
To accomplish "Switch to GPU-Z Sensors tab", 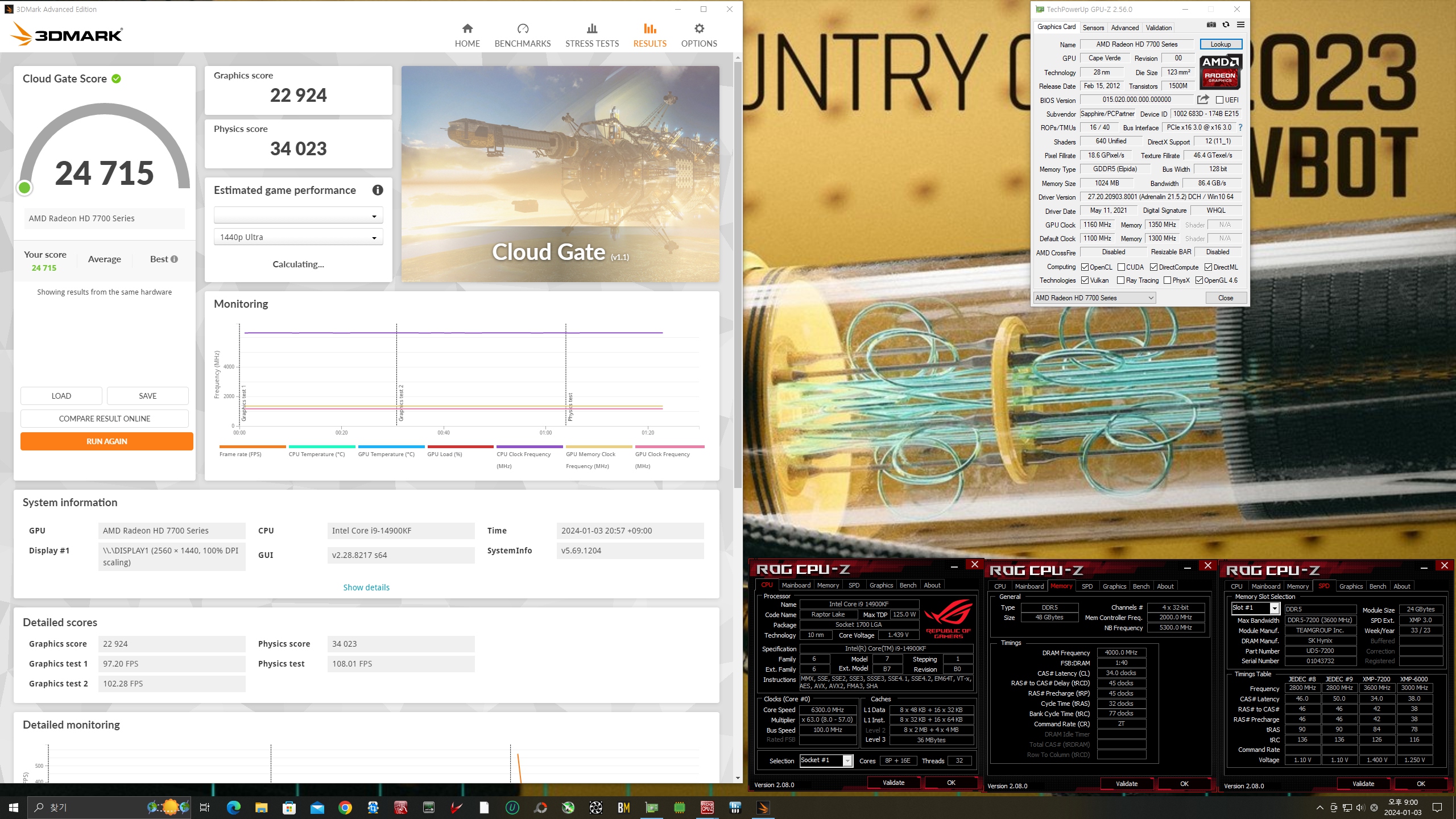I will click(1093, 27).
